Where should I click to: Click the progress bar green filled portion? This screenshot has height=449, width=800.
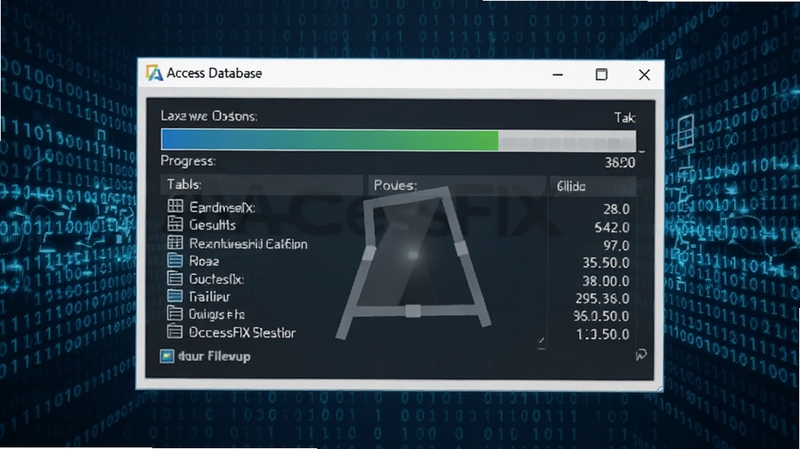pyautogui.click(x=330, y=140)
